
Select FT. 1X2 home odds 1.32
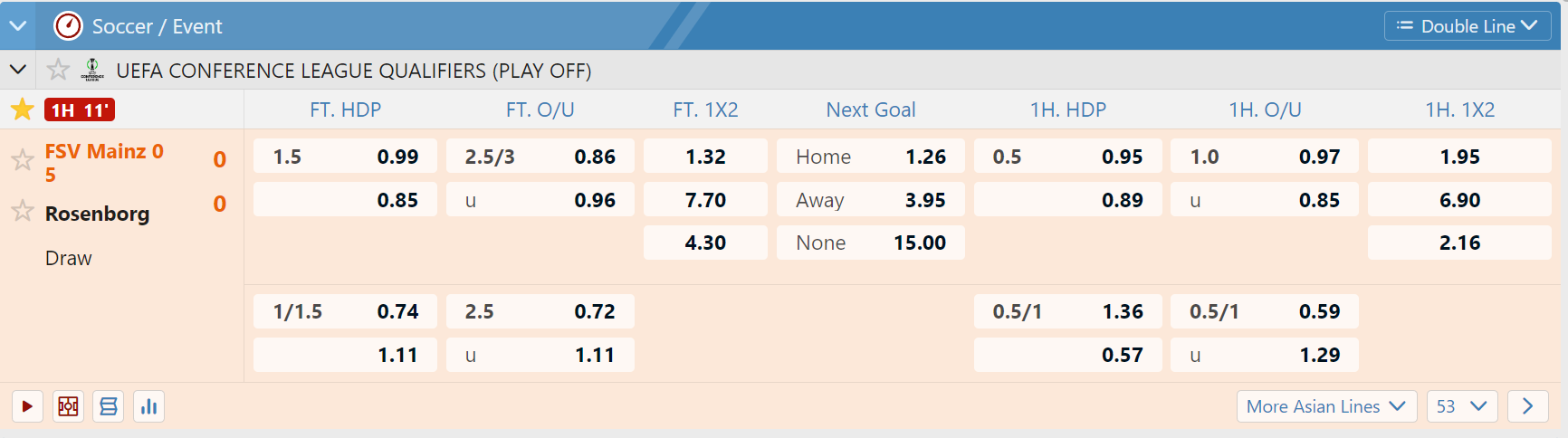pyautogui.click(x=705, y=157)
